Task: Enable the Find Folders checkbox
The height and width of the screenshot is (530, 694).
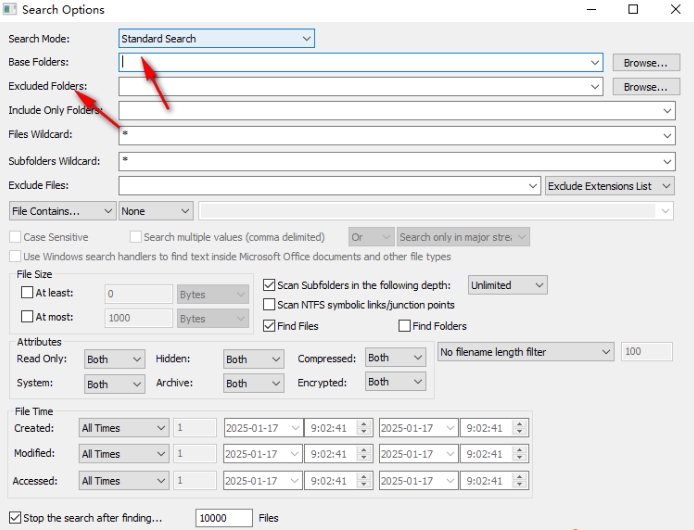Action: tap(405, 326)
